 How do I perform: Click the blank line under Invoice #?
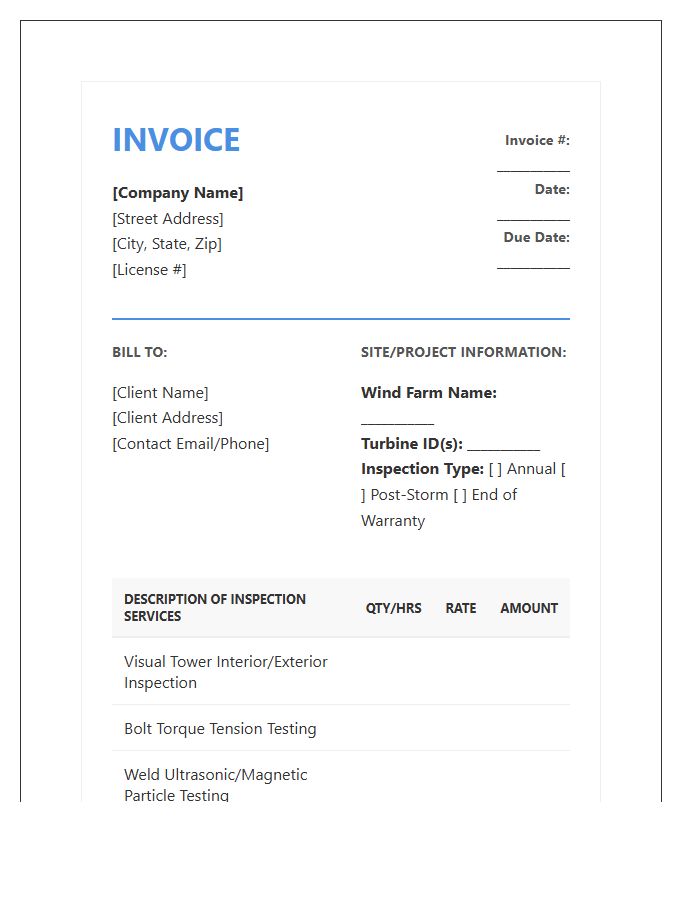click(533, 170)
